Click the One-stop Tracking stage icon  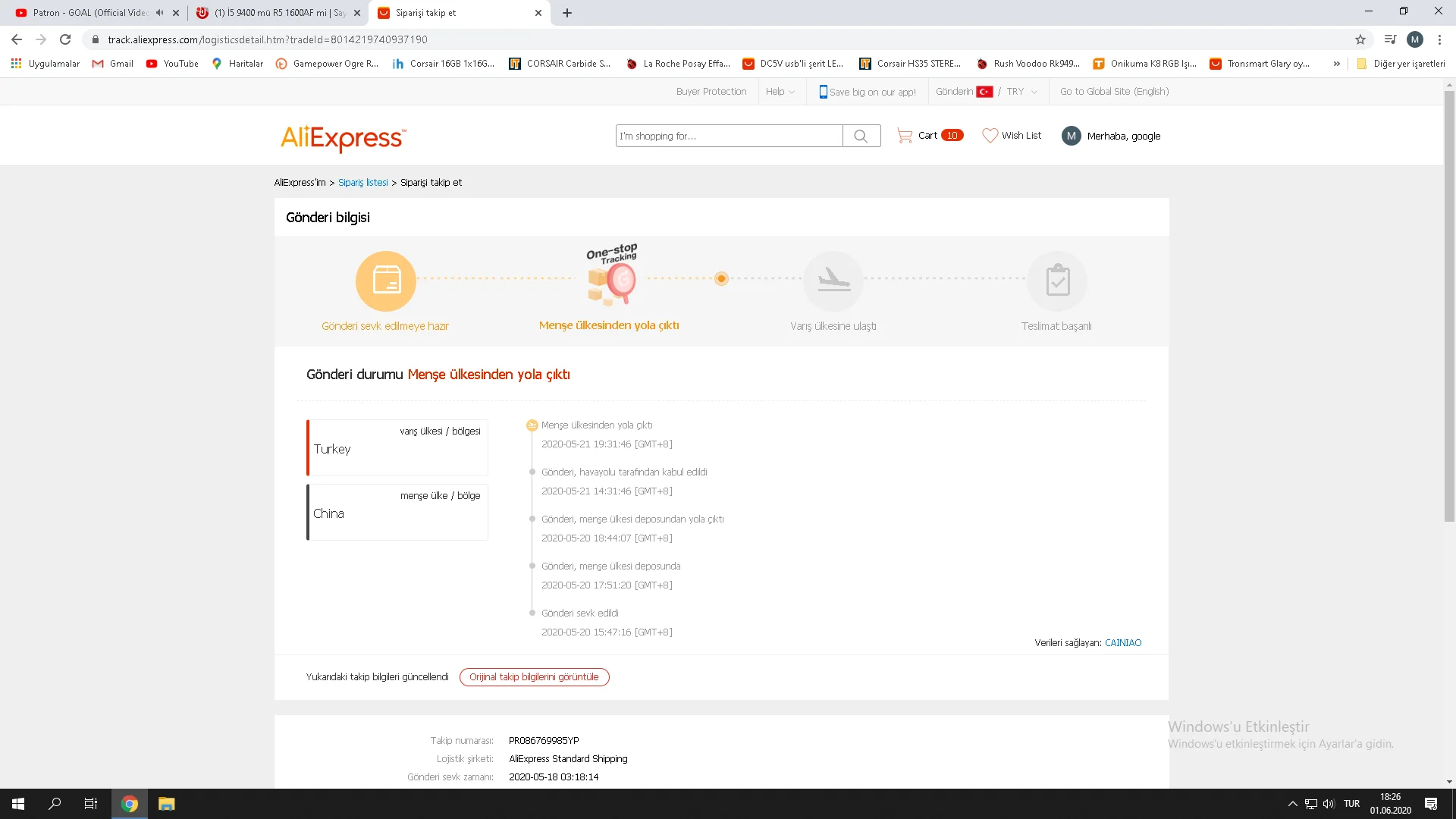click(x=612, y=278)
